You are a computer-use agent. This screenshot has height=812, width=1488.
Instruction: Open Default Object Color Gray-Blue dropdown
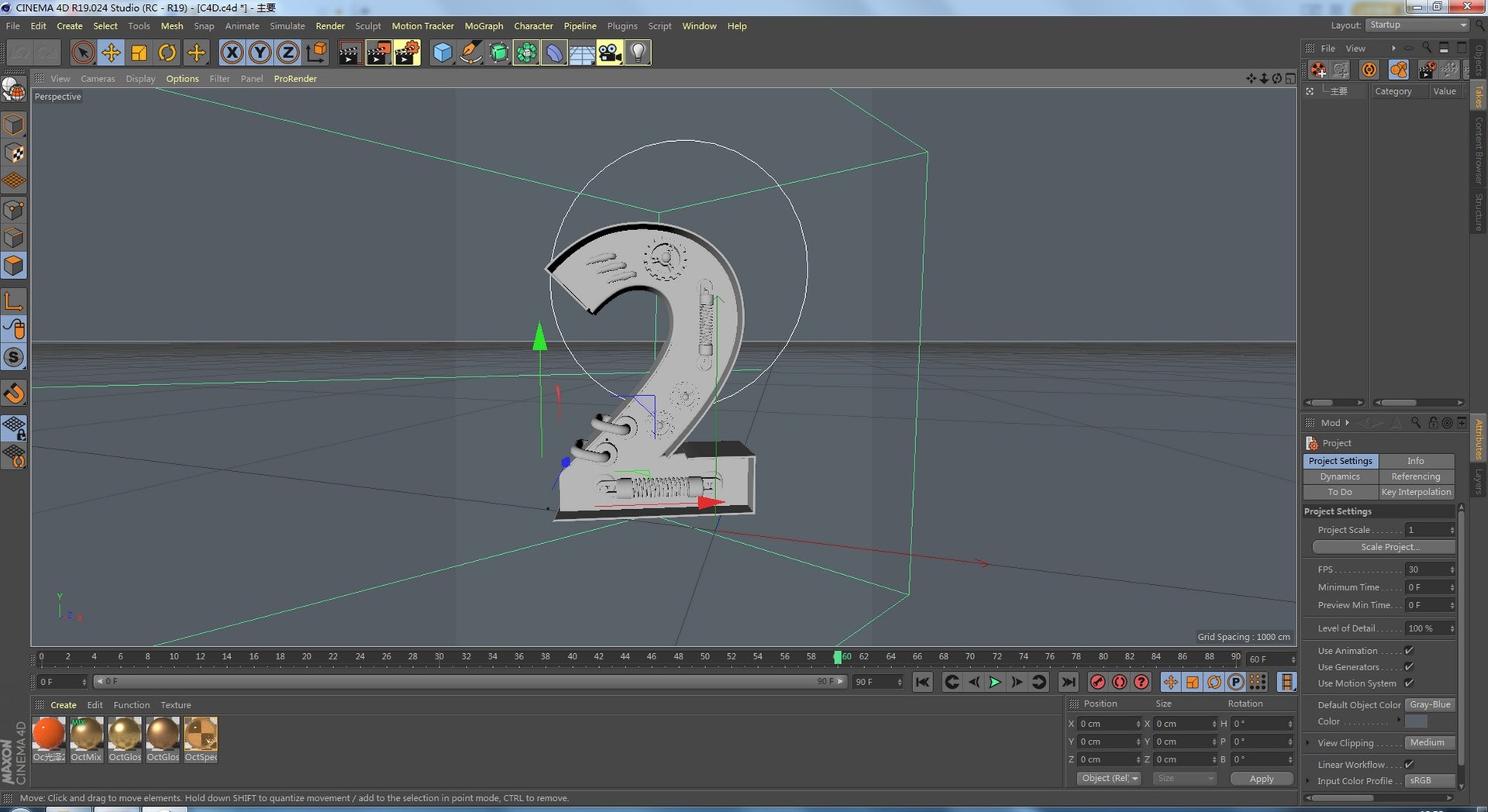click(x=1430, y=704)
